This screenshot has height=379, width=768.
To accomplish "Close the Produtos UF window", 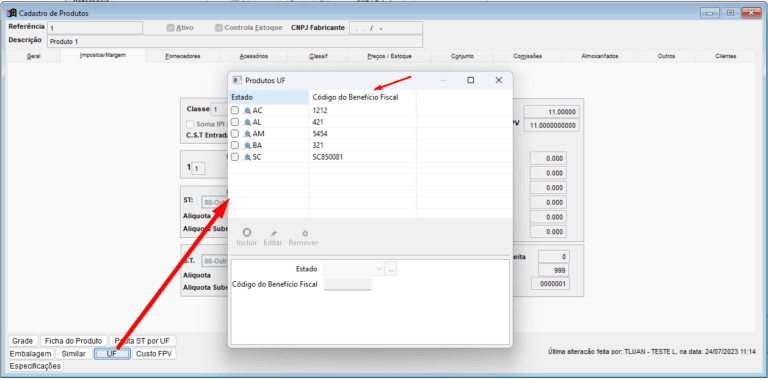I will tap(499, 80).
